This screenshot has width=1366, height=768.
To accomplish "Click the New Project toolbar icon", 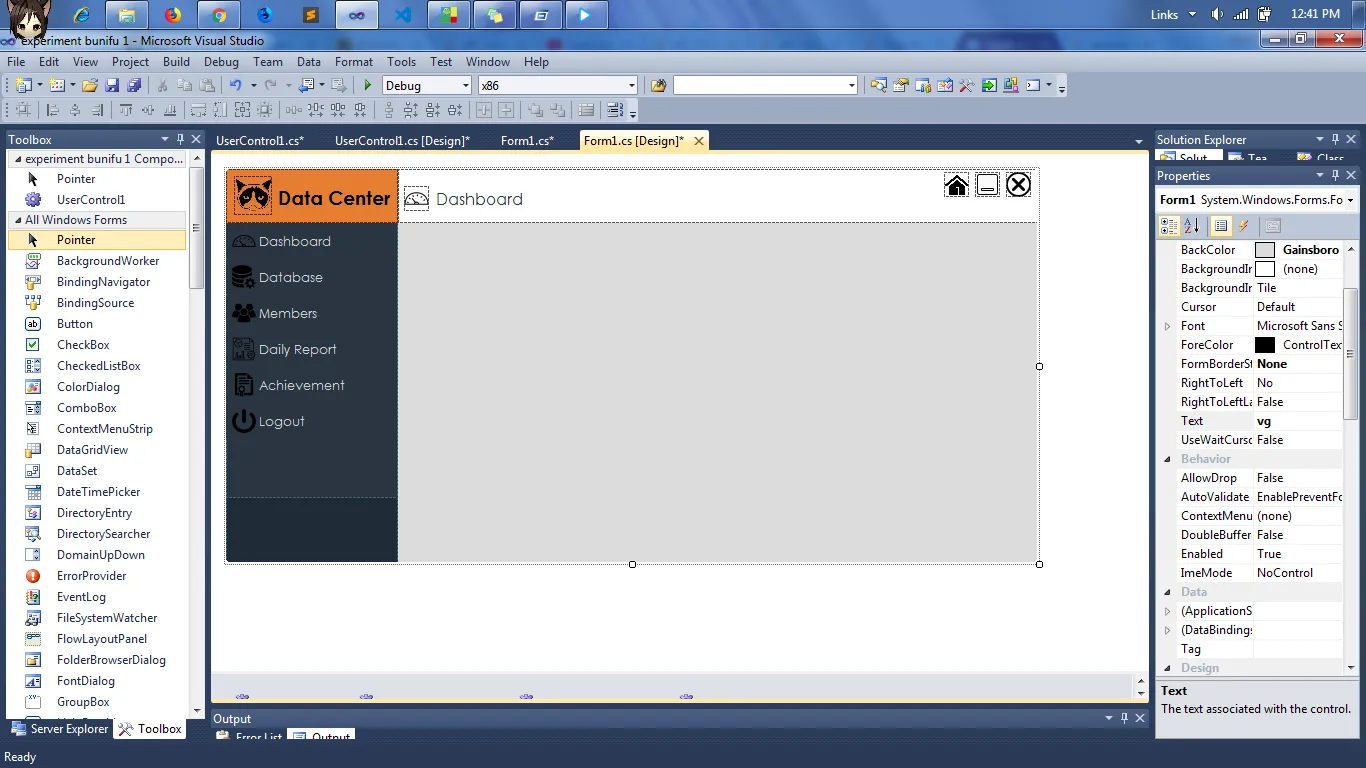I will (24, 85).
